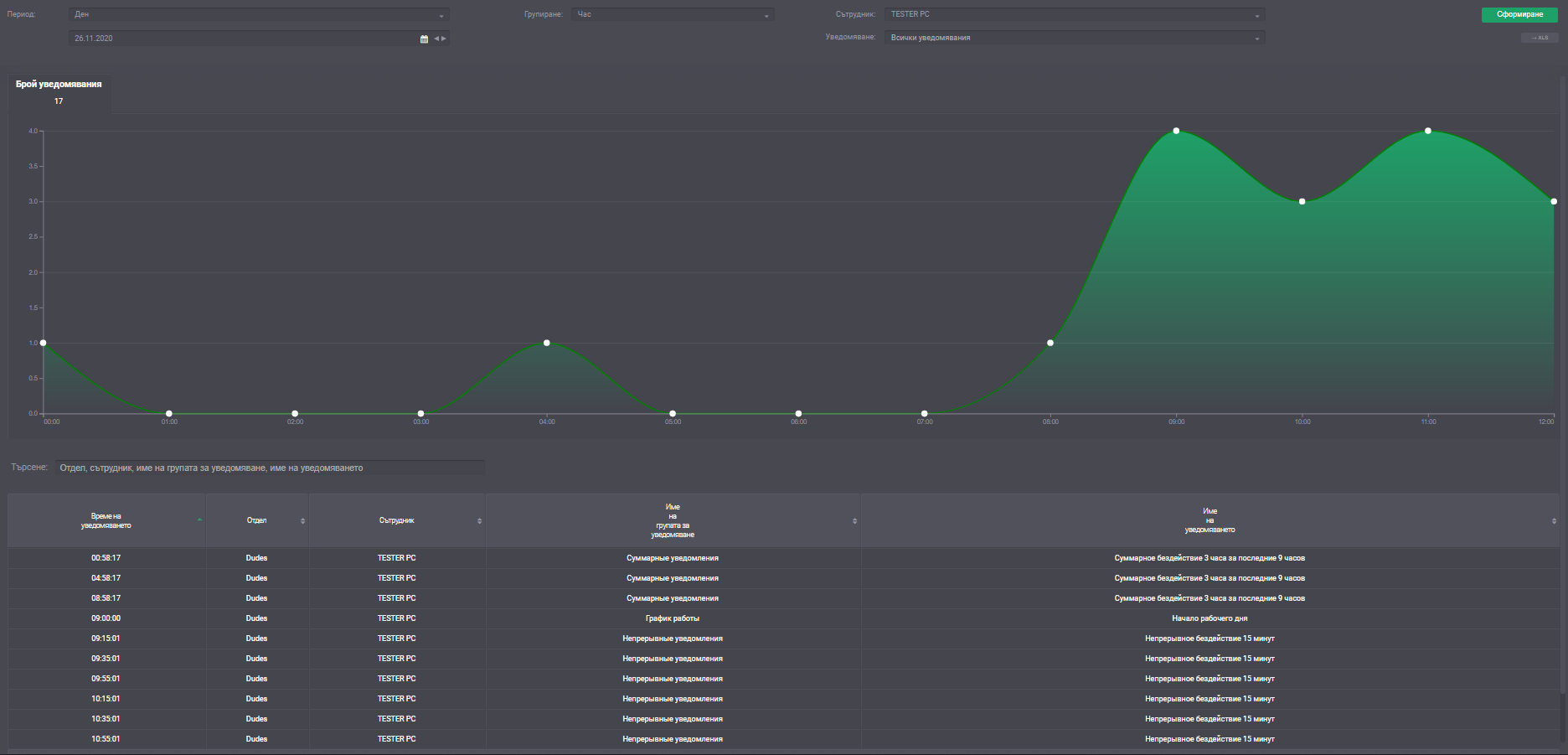
Task: Sort by the Сътрудник column
Action: [x=479, y=521]
